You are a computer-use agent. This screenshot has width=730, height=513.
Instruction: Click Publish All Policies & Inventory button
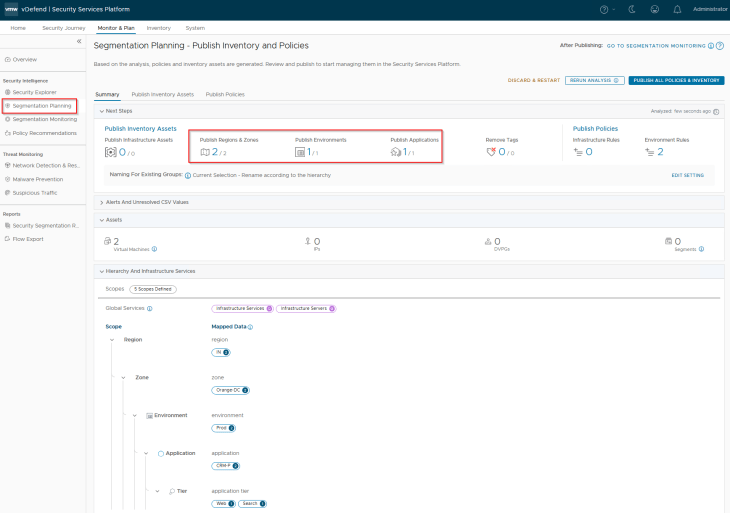676,80
